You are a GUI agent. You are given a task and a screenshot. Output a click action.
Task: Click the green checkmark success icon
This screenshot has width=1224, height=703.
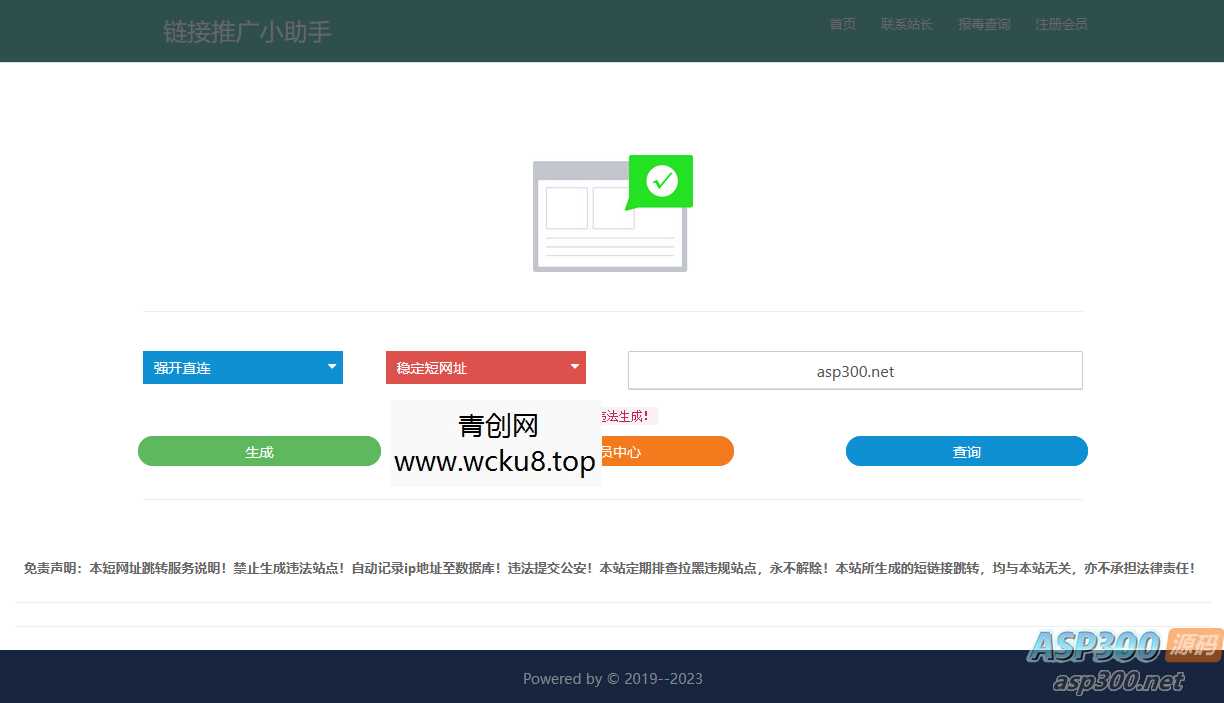[660, 182]
